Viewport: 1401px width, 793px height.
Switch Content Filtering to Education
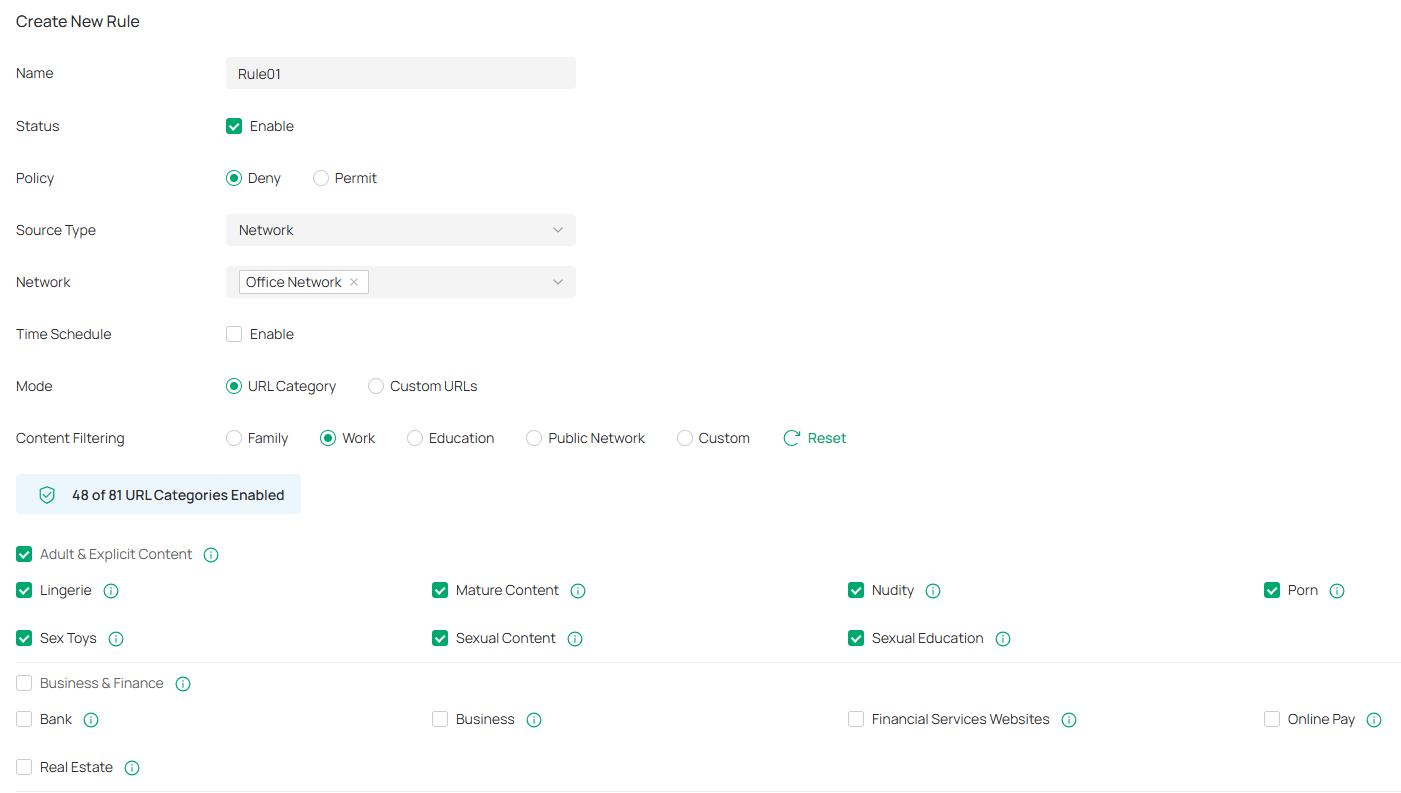click(414, 438)
